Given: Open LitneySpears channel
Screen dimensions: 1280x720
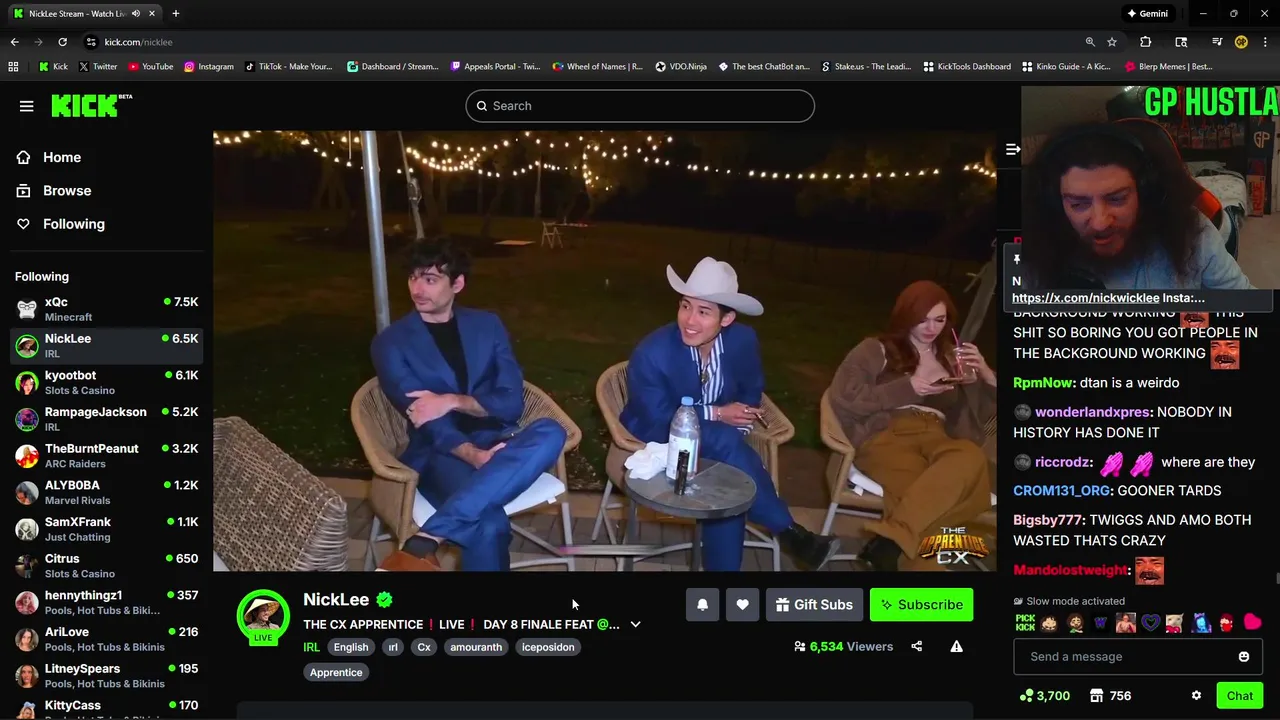Looking at the screenshot, I should click(x=106, y=676).
